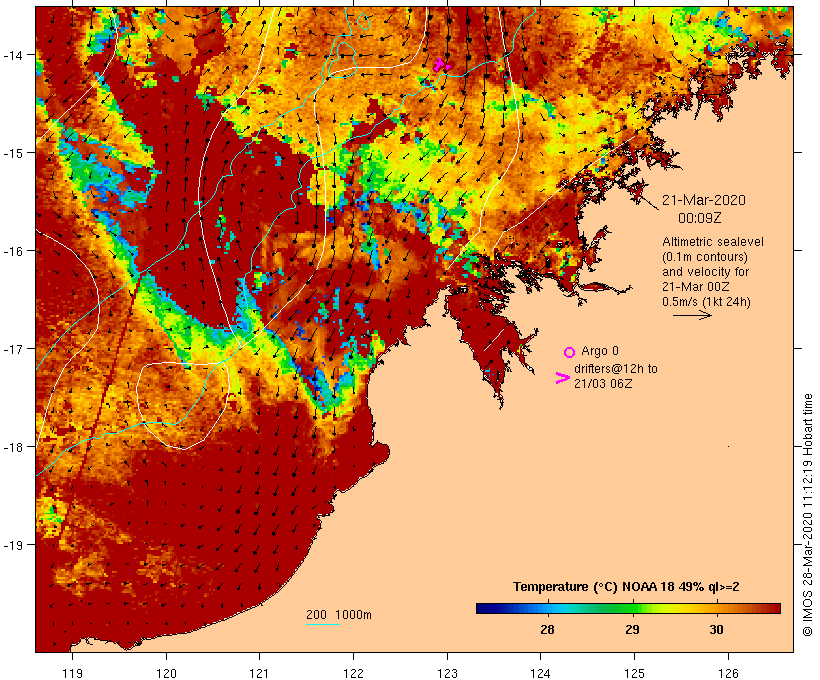Click the 123 longitude axis label
820x680 pixels.
(447, 673)
